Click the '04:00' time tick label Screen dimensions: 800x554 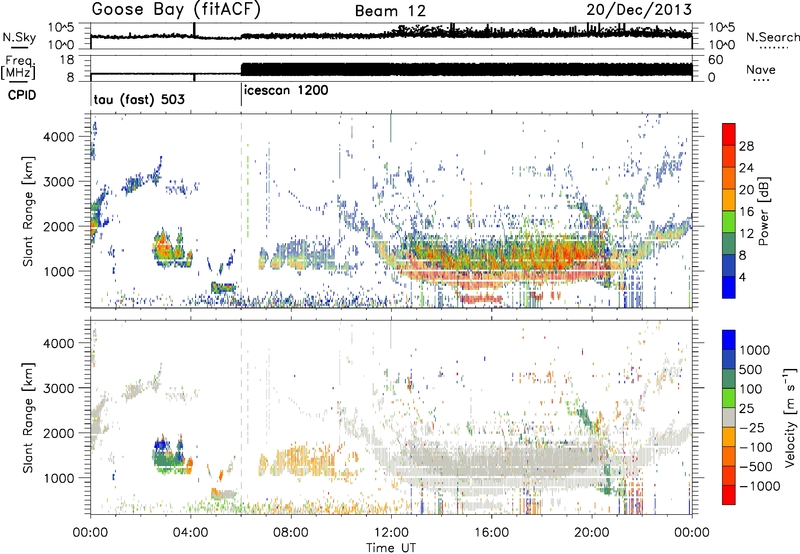pyautogui.click(x=191, y=533)
